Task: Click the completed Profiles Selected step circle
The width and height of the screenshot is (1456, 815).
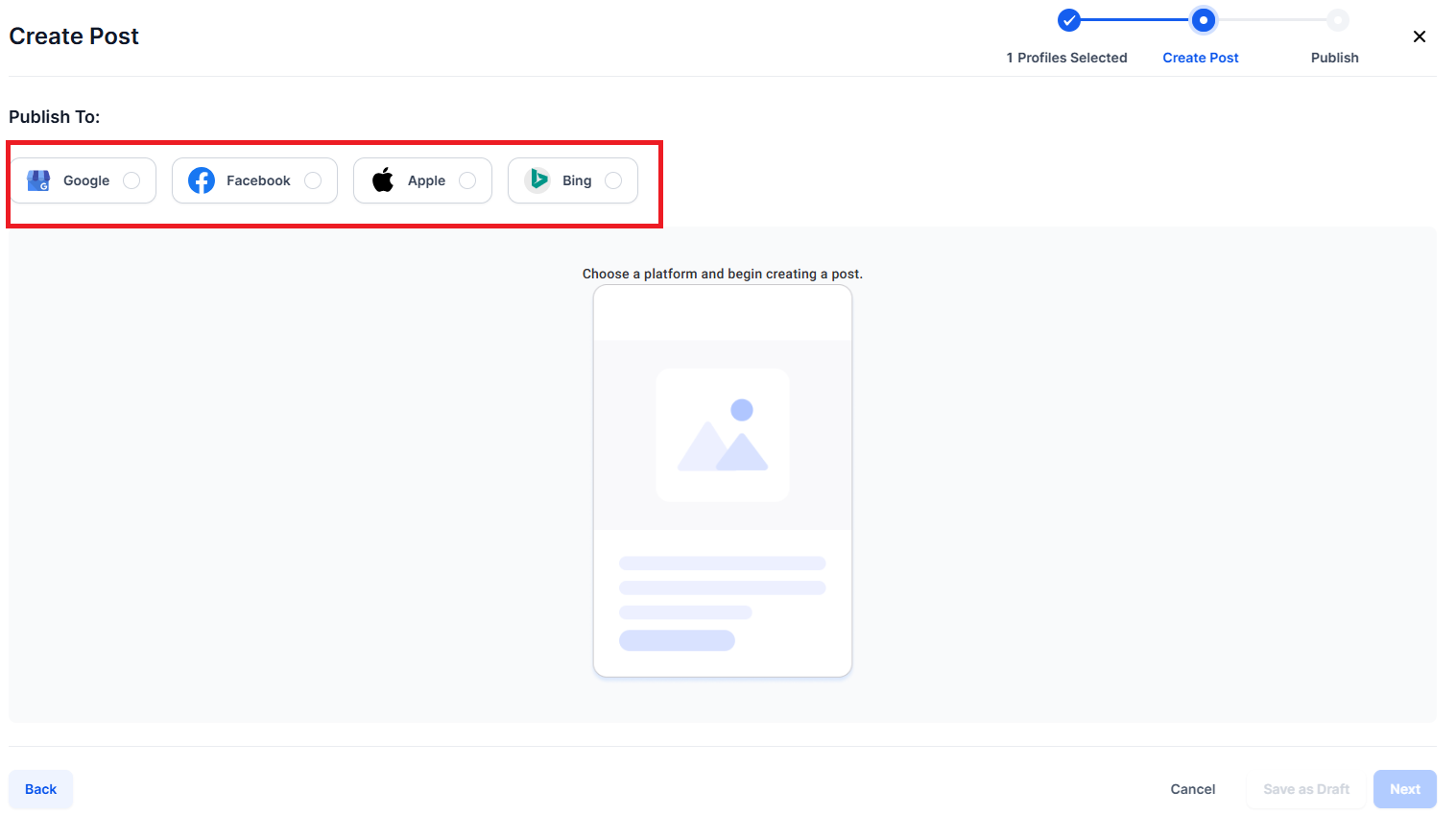Action: (1068, 20)
